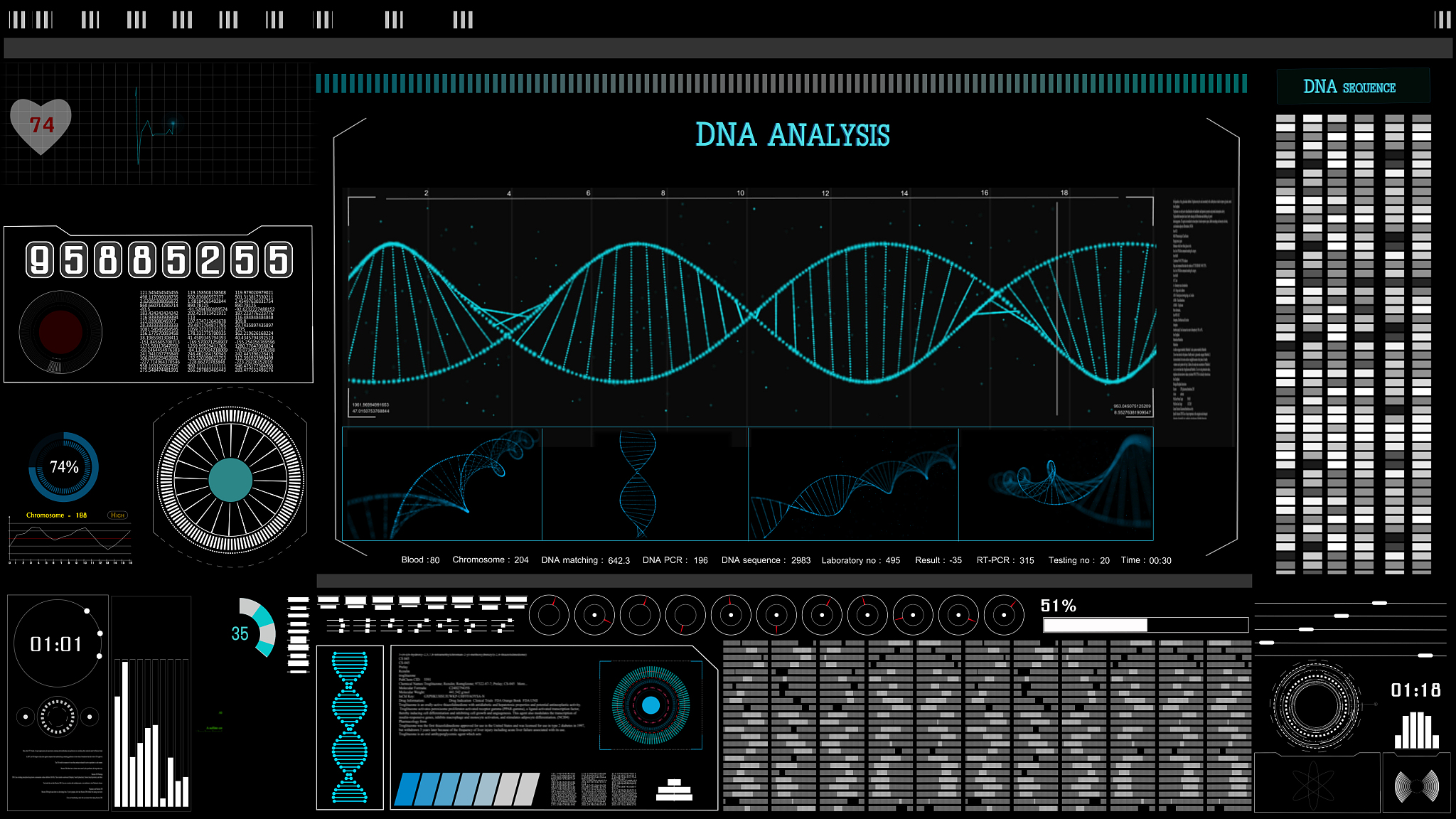Click the blue-centered circular scanner icon
The width and height of the screenshot is (1456, 819).
pos(651,705)
